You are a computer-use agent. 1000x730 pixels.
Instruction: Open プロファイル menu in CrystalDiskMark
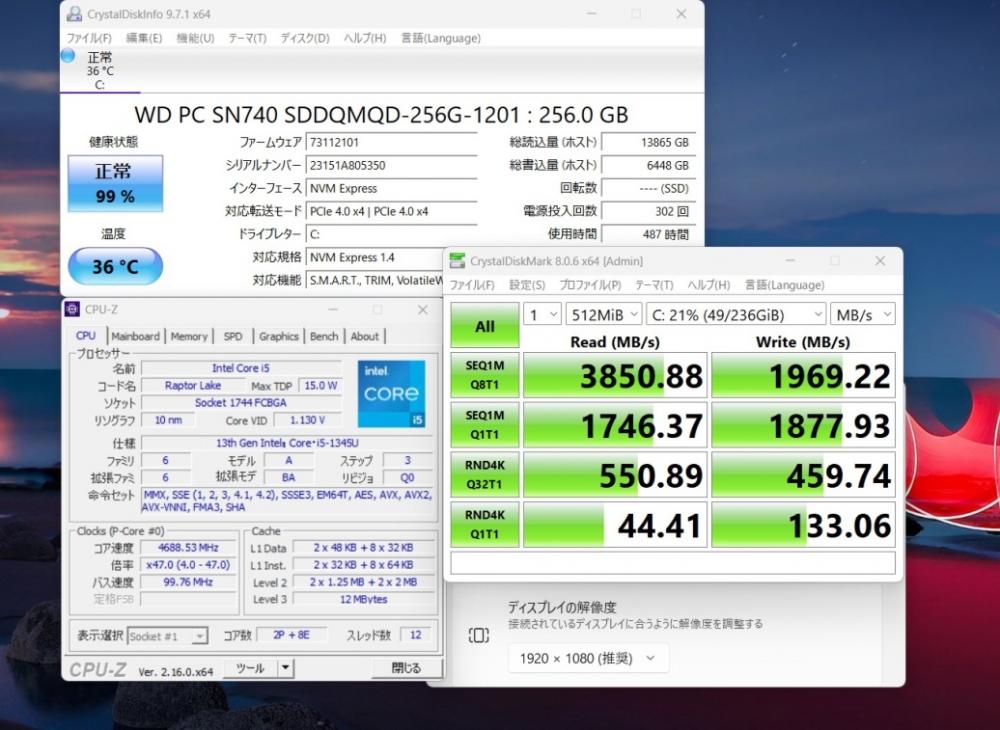click(x=590, y=285)
